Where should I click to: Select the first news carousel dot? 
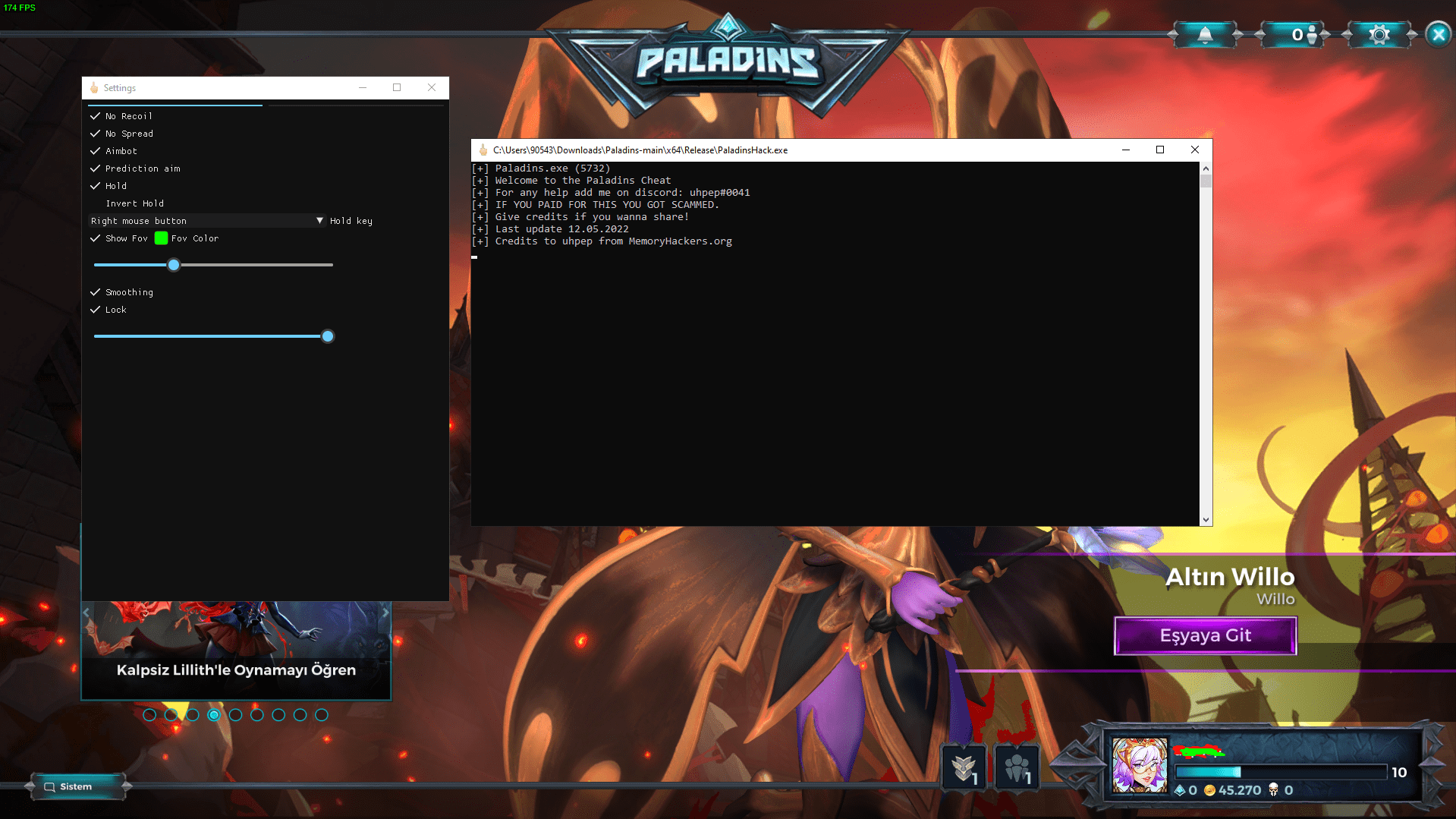click(x=149, y=715)
